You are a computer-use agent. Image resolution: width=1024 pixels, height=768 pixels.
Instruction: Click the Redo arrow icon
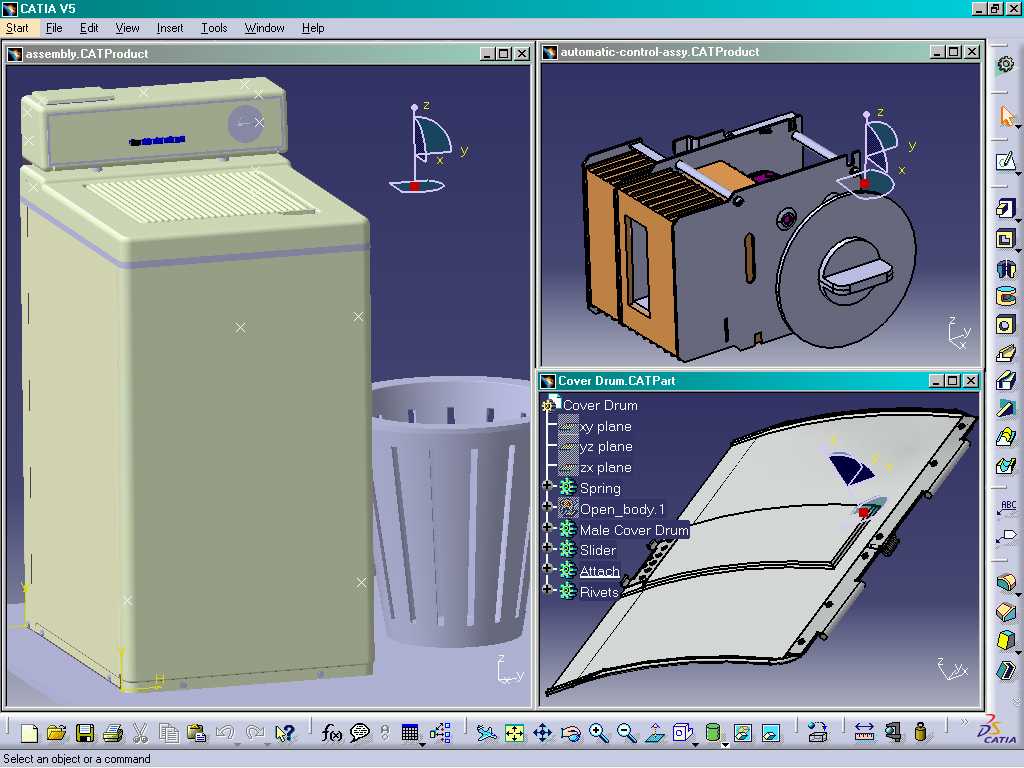coord(255,733)
